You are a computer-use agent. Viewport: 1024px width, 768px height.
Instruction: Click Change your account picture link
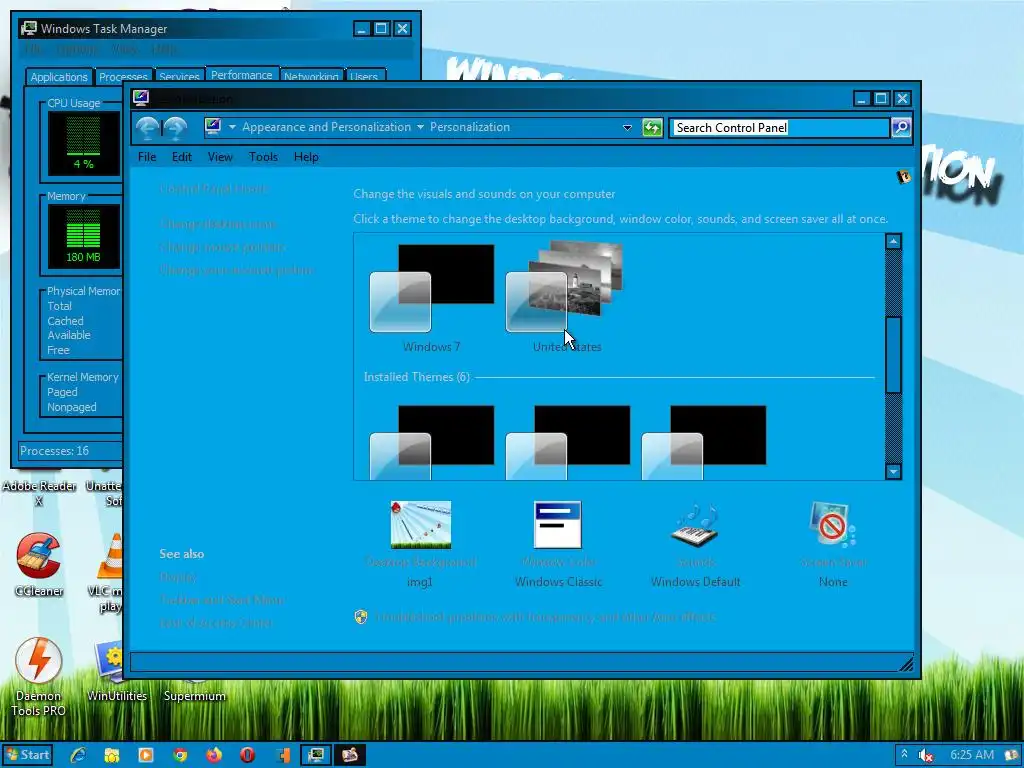(236, 270)
